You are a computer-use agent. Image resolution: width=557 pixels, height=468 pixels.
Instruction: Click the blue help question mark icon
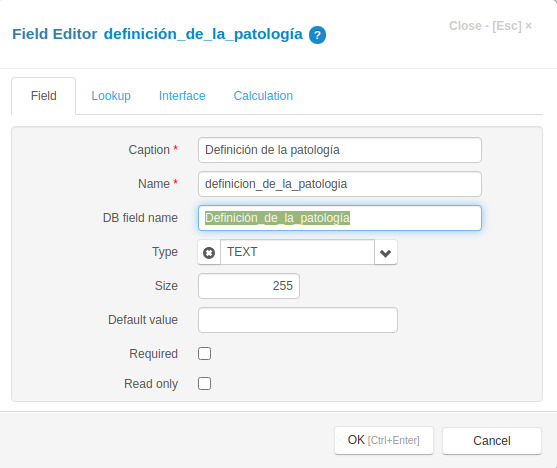coord(317,35)
